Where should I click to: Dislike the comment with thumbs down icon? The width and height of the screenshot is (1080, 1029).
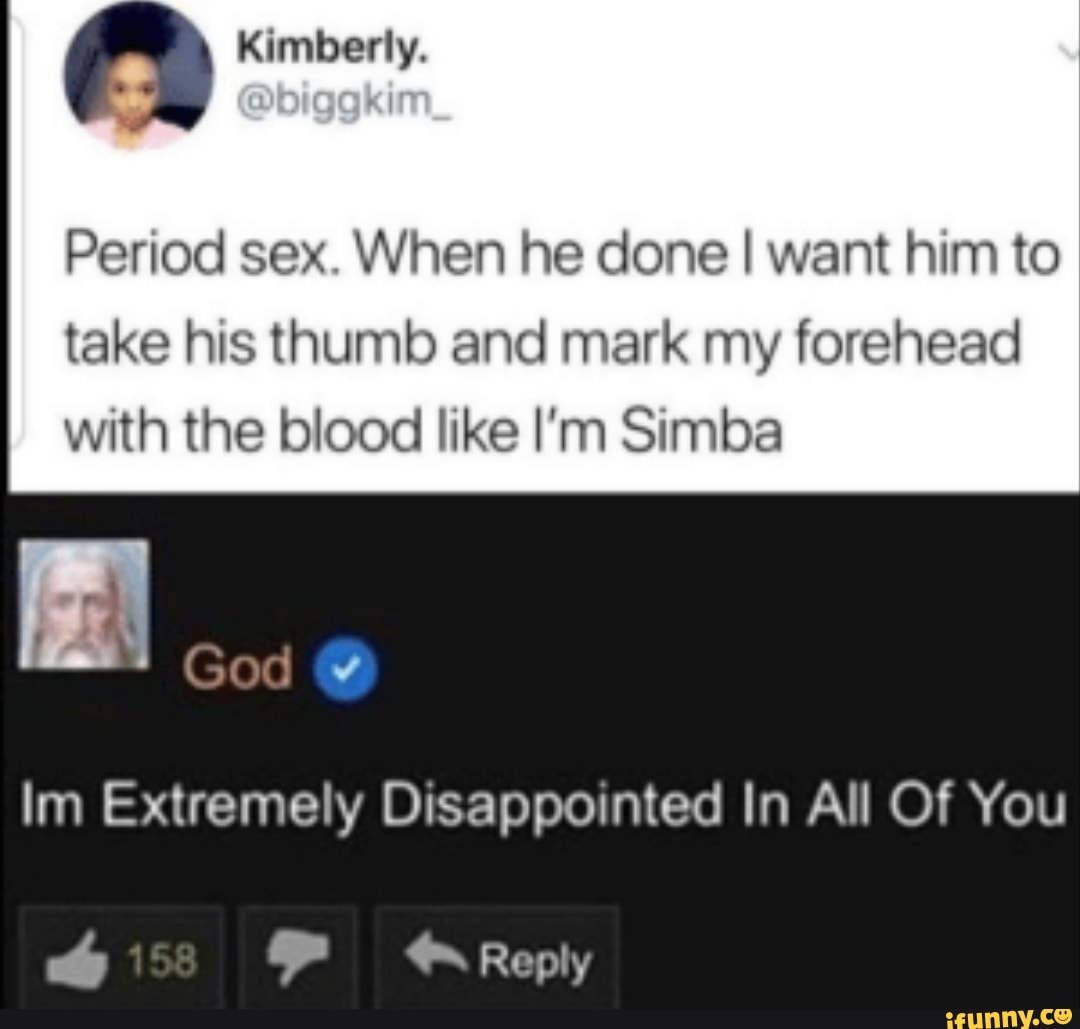coord(298,955)
